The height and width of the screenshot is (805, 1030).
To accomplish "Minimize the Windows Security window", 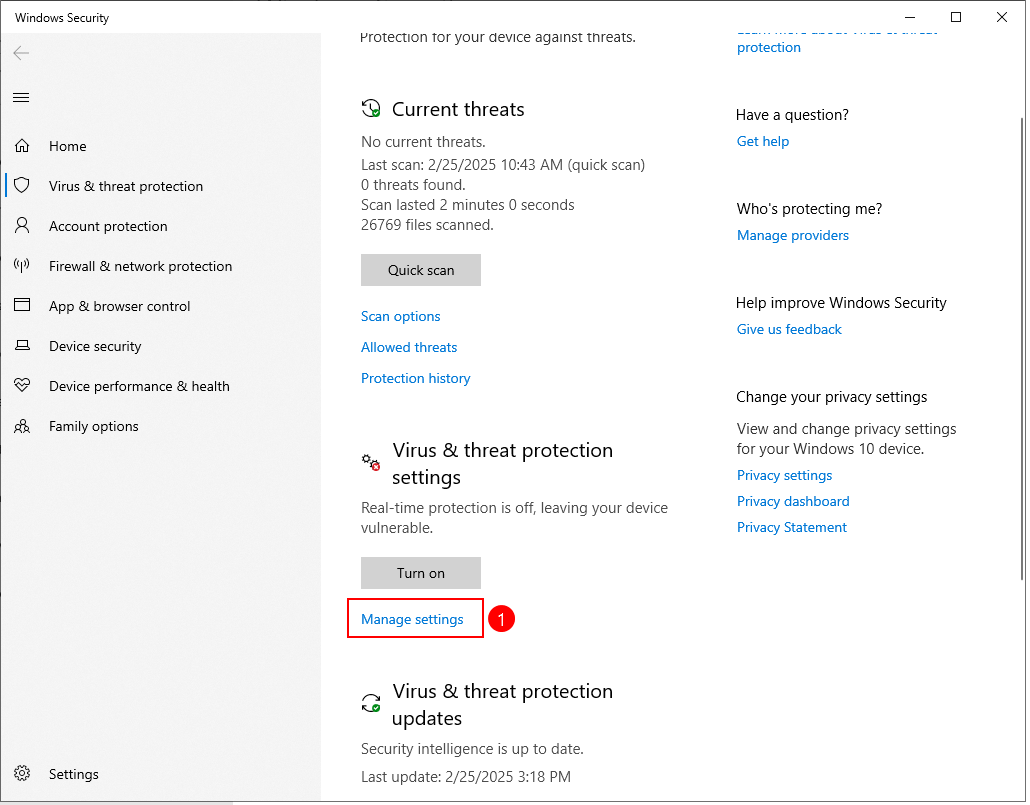I will 910,17.
